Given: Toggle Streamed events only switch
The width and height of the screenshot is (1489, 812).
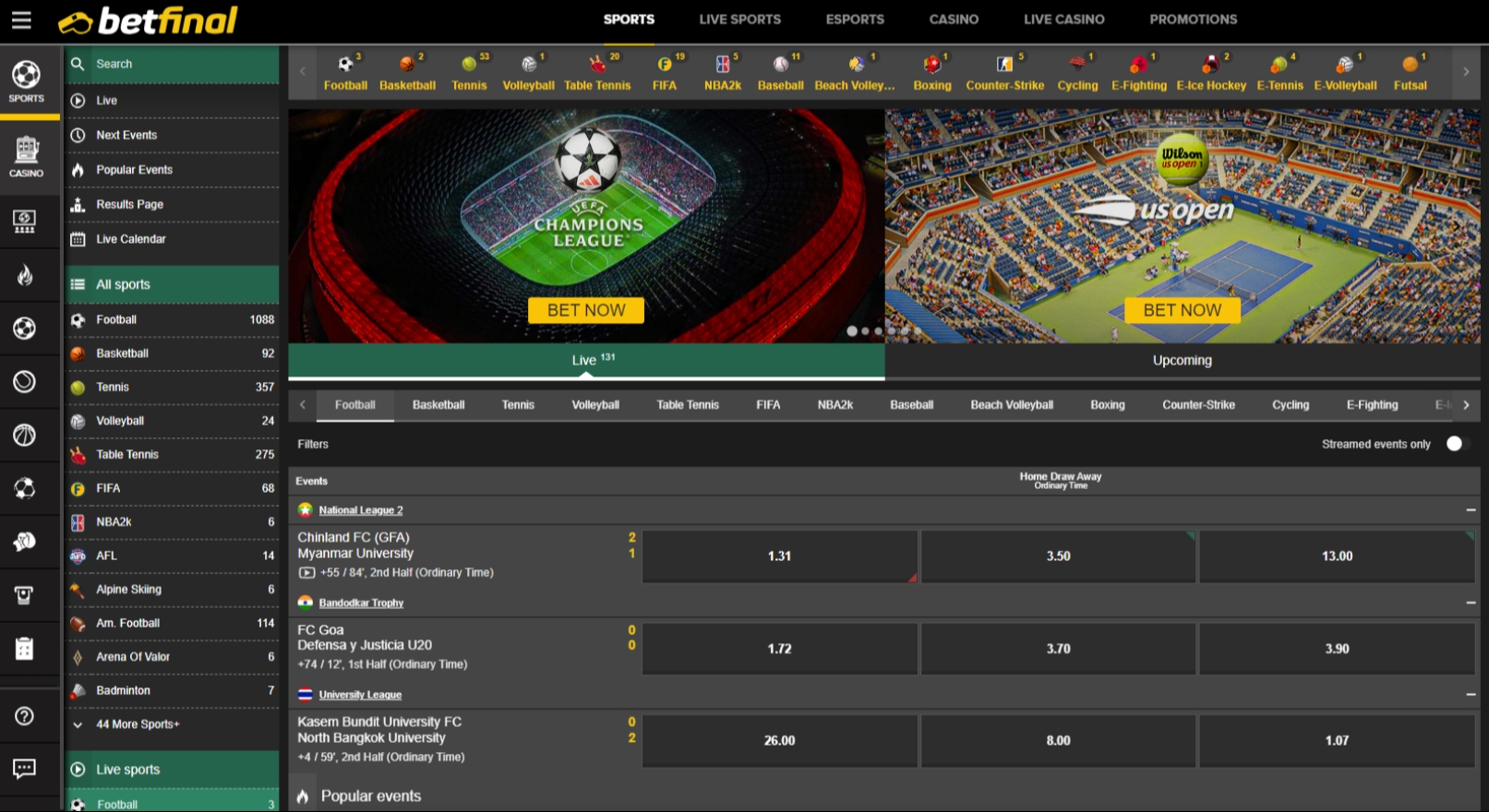Looking at the screenshot, I should (1456, 444).
